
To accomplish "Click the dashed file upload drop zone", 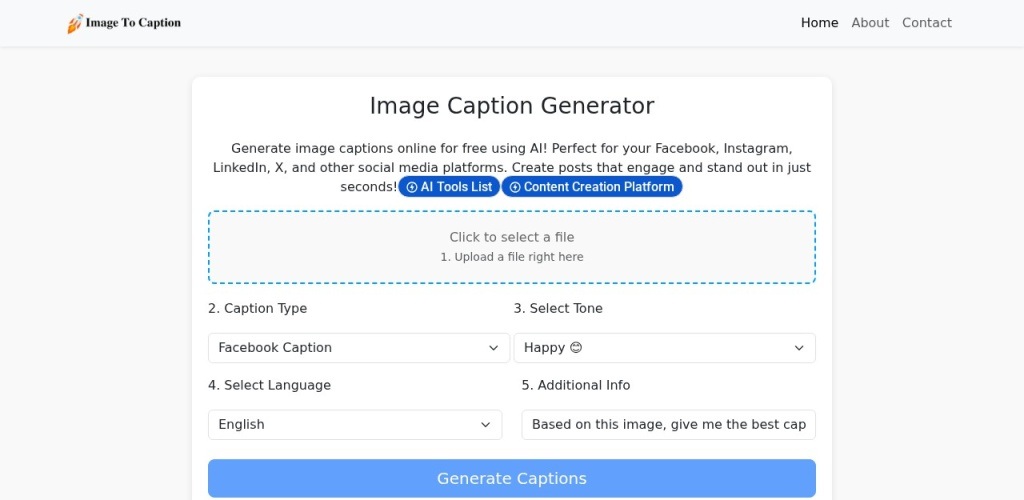I will (x=511, y=247).
